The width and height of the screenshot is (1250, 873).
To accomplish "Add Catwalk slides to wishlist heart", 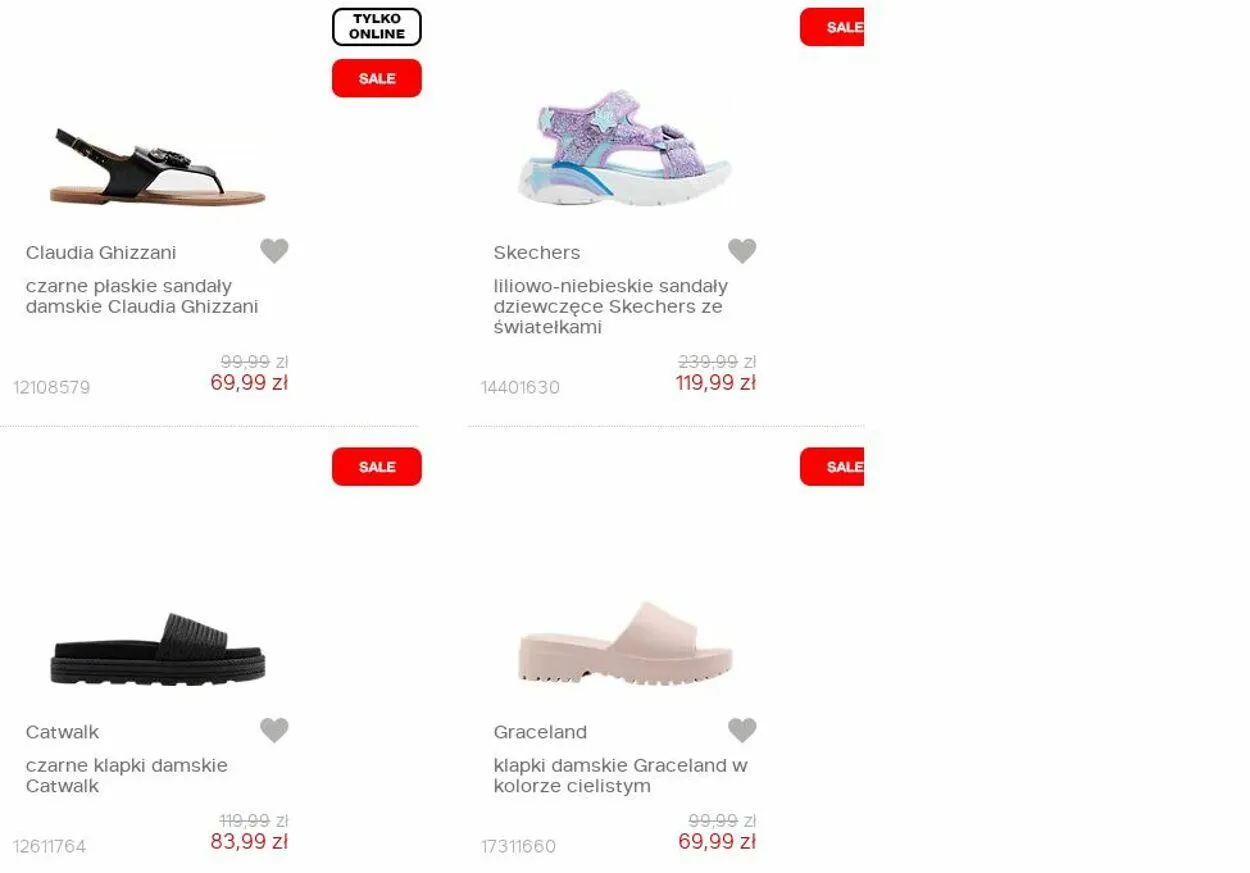I will (x=274, y=731).
